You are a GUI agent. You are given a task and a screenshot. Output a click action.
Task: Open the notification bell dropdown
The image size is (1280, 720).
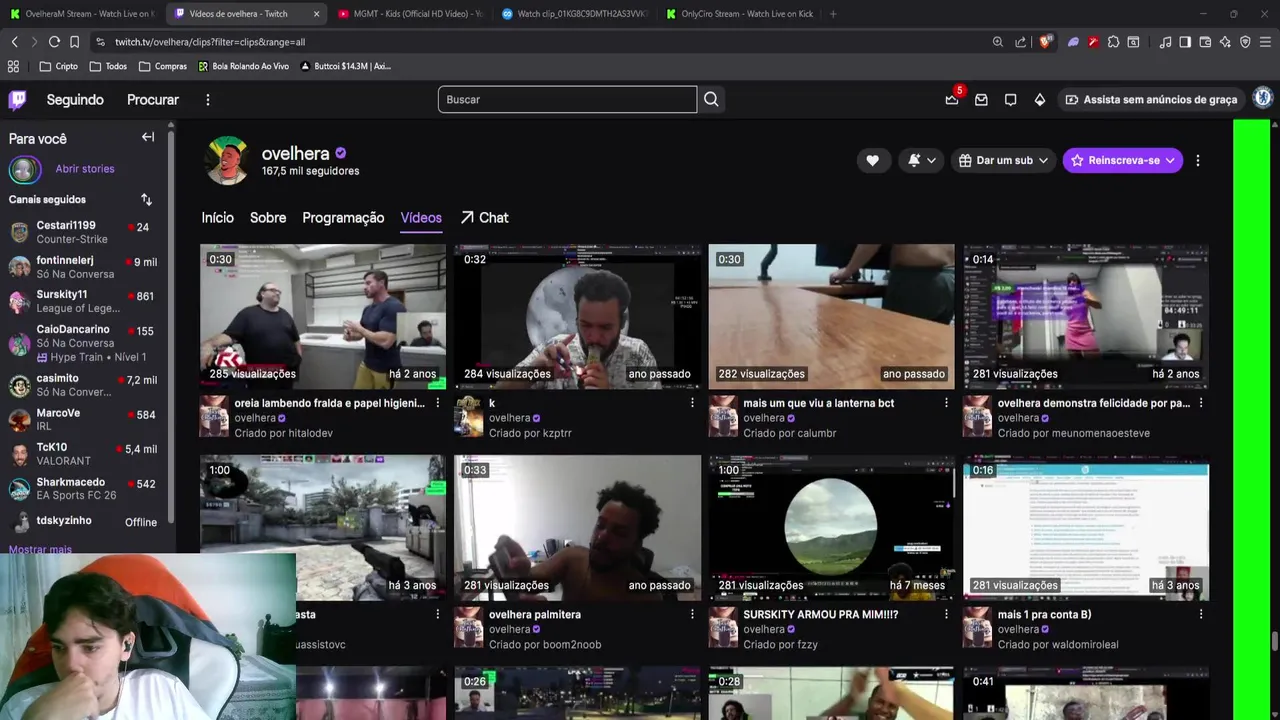921,160
